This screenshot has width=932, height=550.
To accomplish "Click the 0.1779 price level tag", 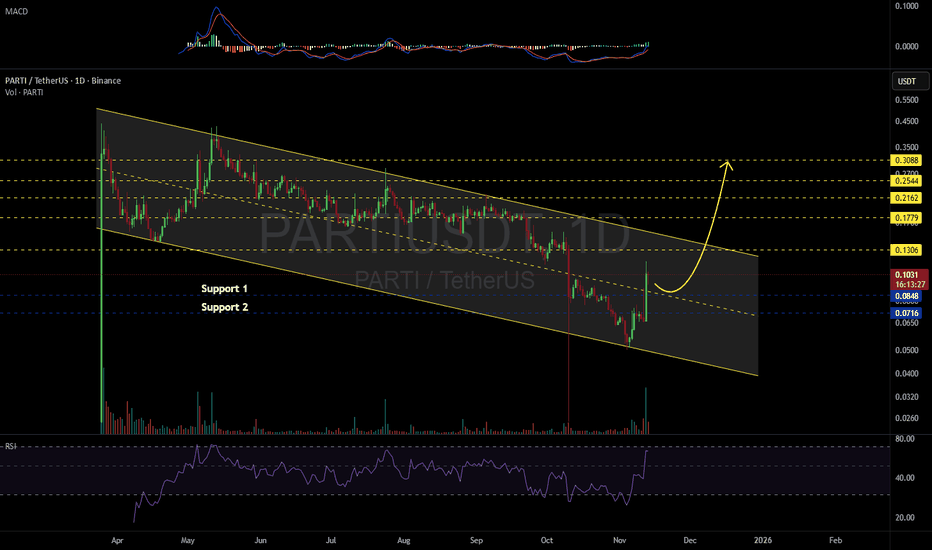I will (x=906, y=218).
